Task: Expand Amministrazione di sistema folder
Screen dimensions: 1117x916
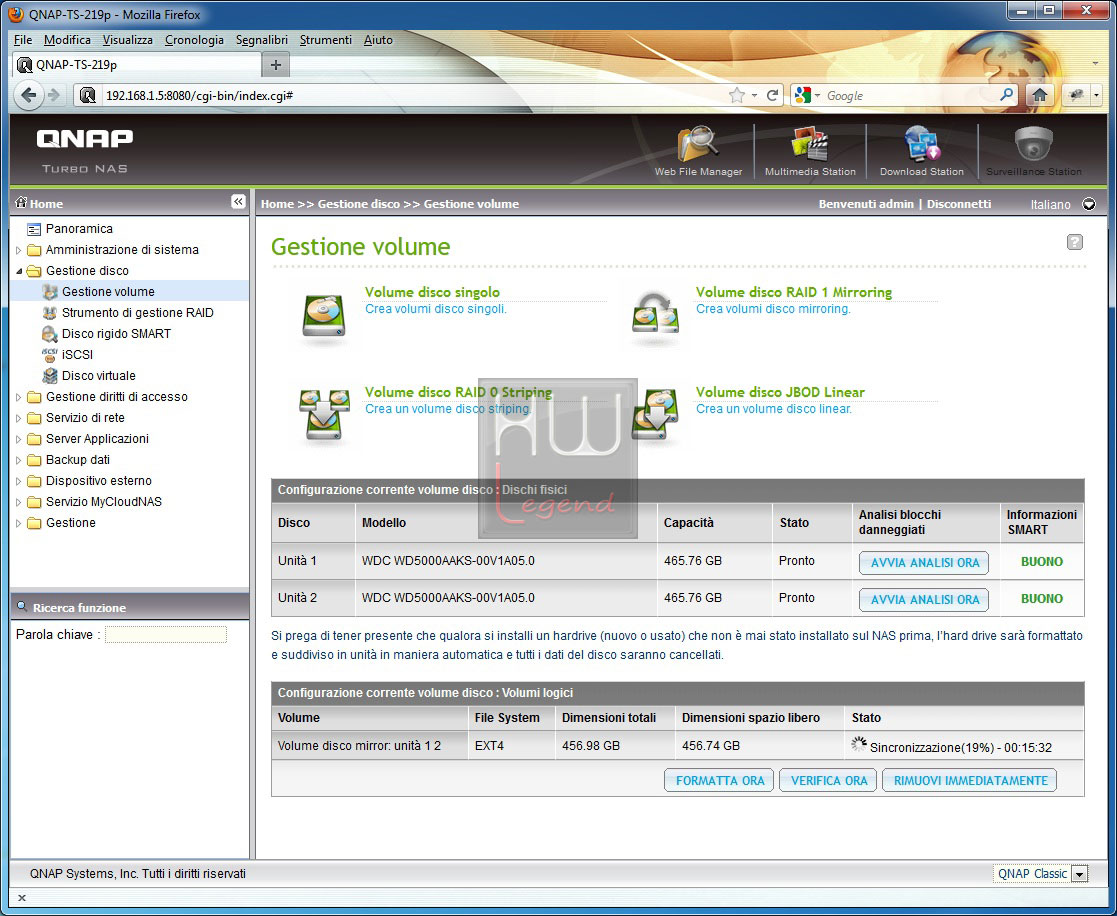Action: tap(19, 250)
